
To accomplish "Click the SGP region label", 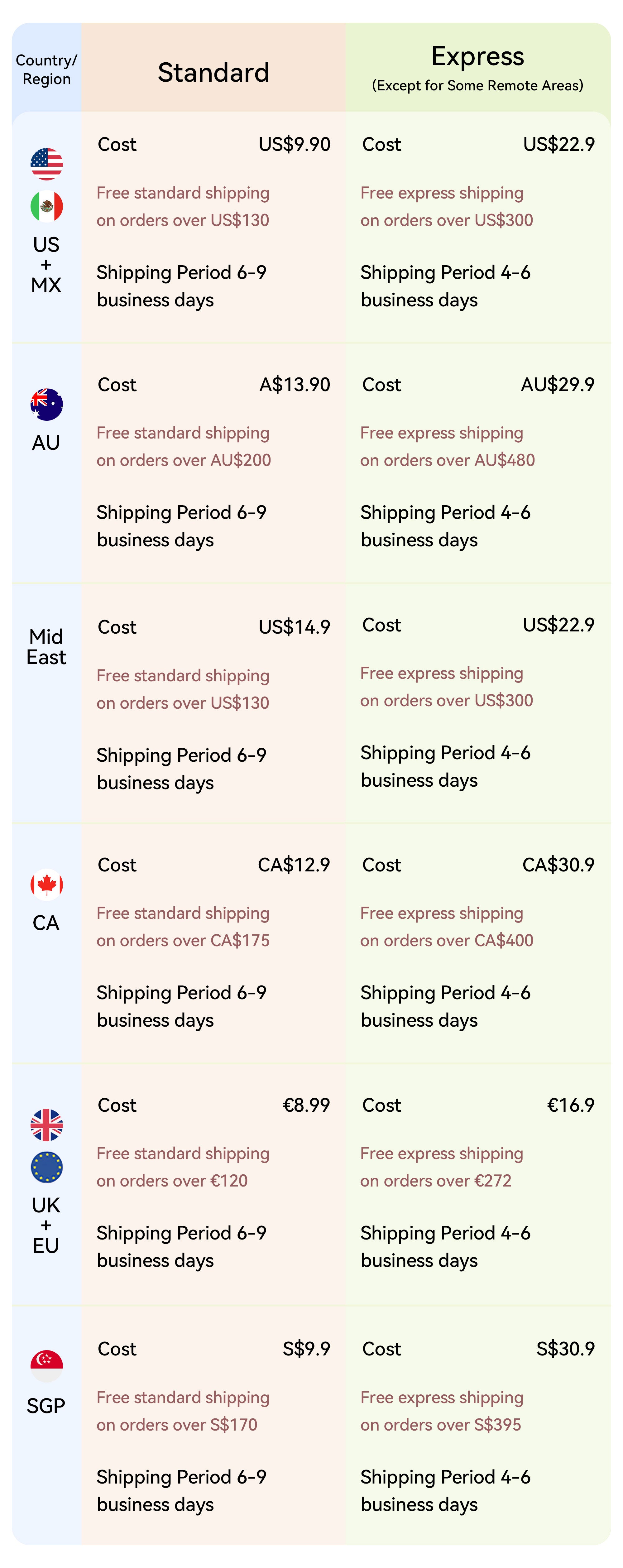I will coord(46,1406).
